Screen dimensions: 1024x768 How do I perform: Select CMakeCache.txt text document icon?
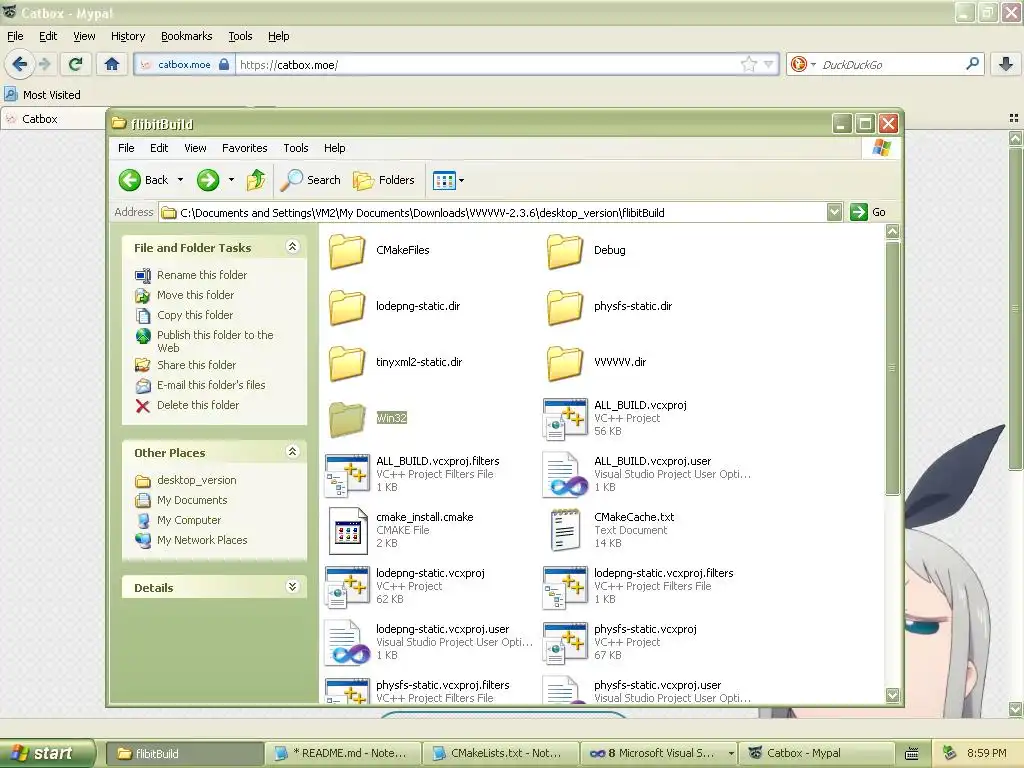coord(565,530)
